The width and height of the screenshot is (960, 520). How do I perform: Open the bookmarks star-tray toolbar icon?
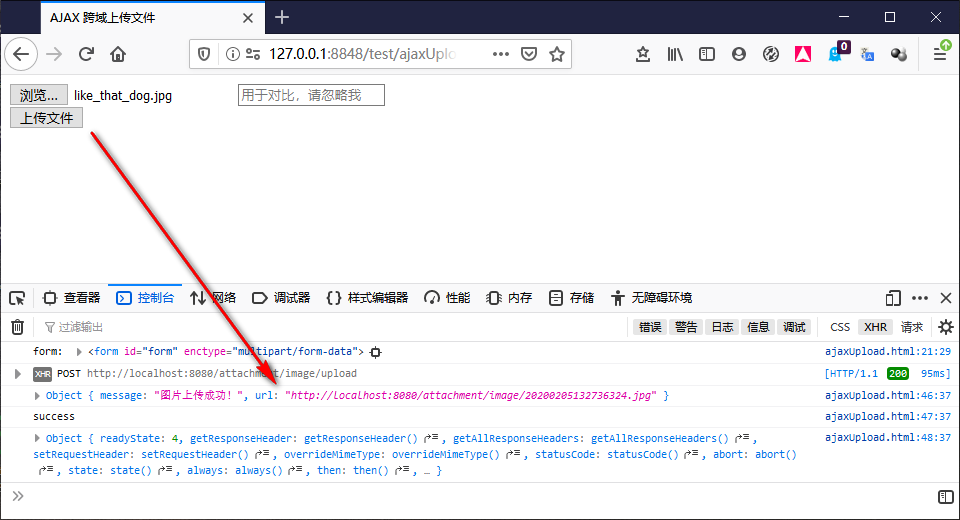click(642, 55)
